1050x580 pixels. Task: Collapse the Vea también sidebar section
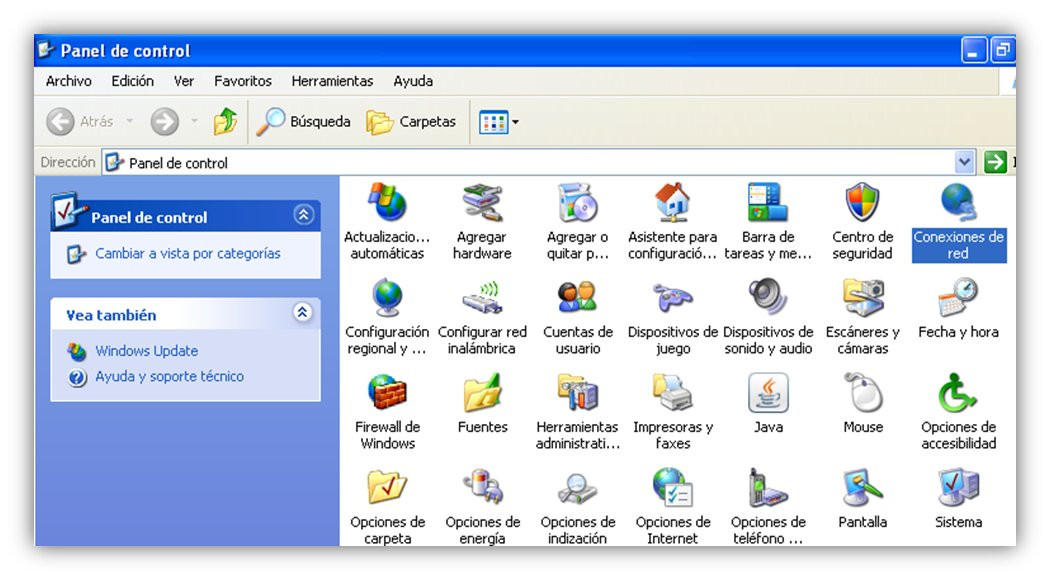303,313
